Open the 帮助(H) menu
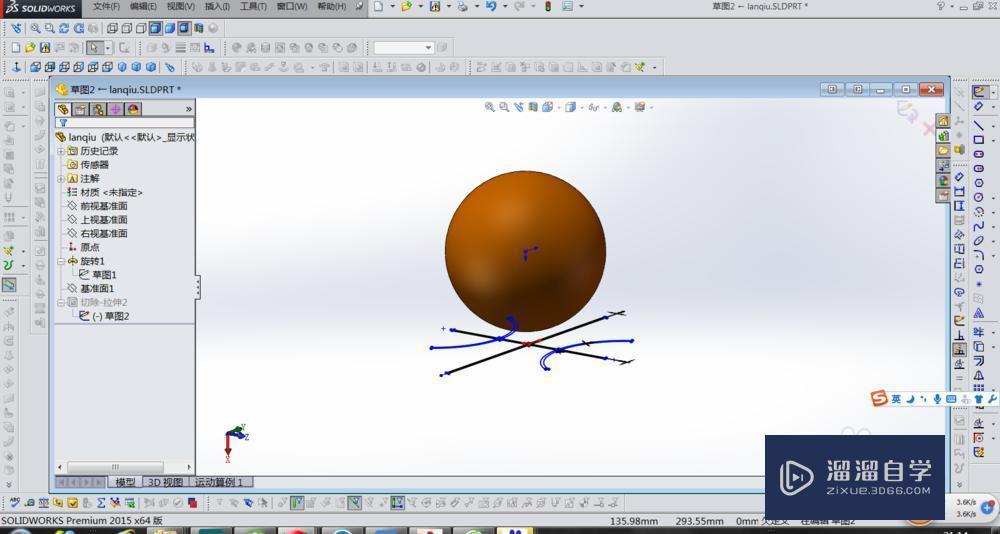The width and height of the screenshot is (1000, 534). click(x=332, y=6)
